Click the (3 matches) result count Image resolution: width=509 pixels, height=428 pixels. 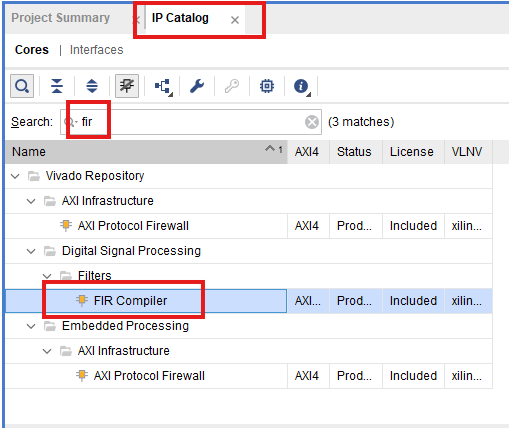[x=361, y=122]
